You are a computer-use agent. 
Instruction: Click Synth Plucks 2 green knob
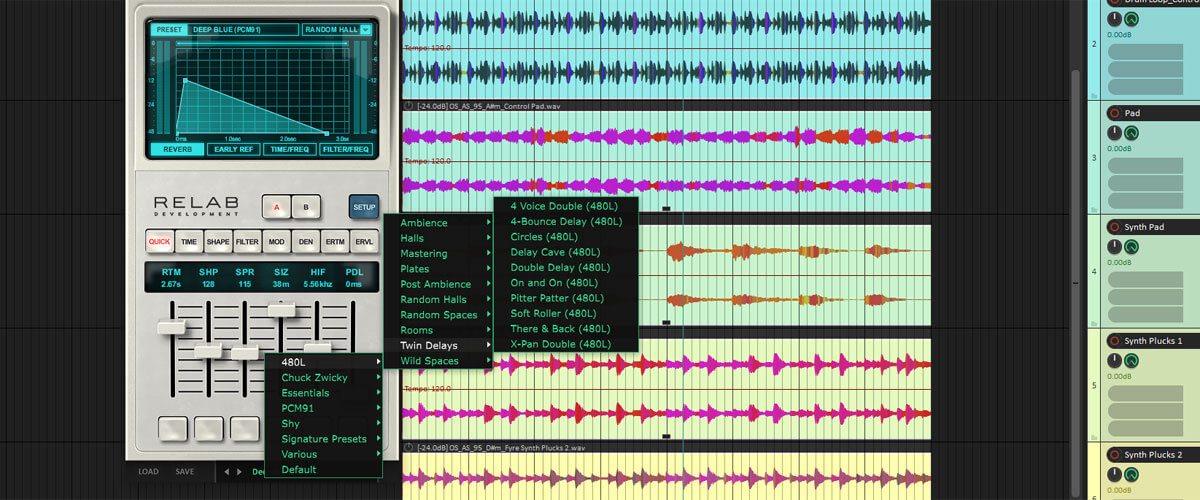[1131, 474]
